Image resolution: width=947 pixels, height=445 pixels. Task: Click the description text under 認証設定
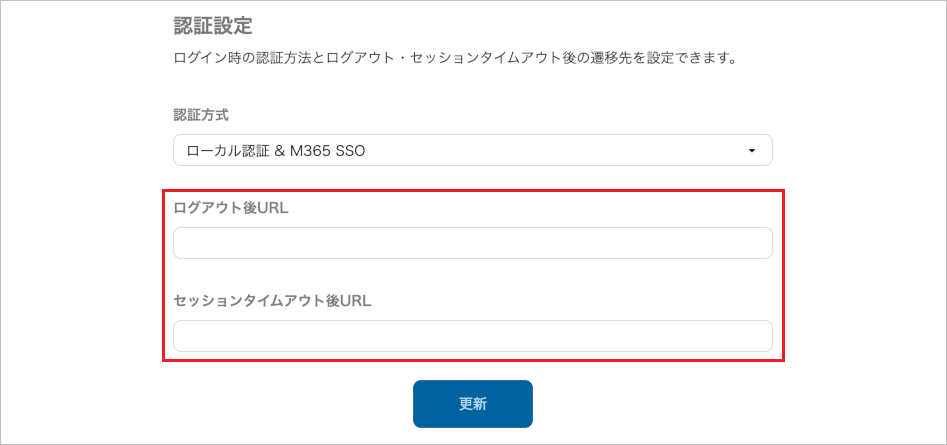pos(455,58)
